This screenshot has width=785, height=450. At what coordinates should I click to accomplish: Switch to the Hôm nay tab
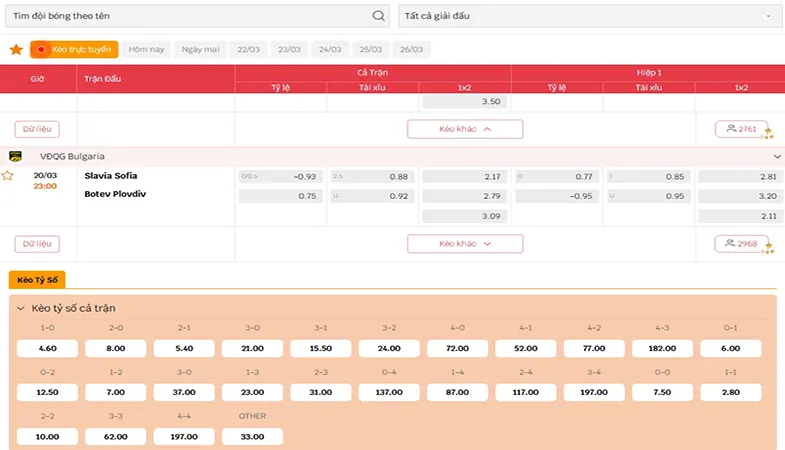pos(146,50)
